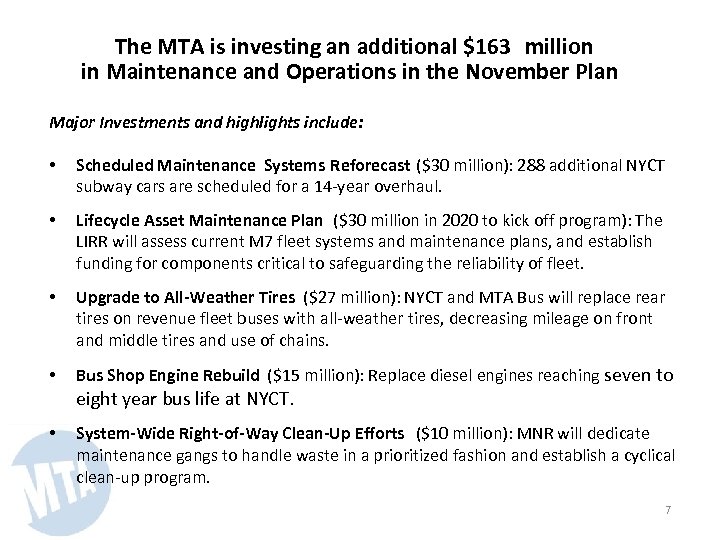The image size is (720, 540).
Task: Click the title line 'in Maintenance and Operations'
Action: click(349, 72)
